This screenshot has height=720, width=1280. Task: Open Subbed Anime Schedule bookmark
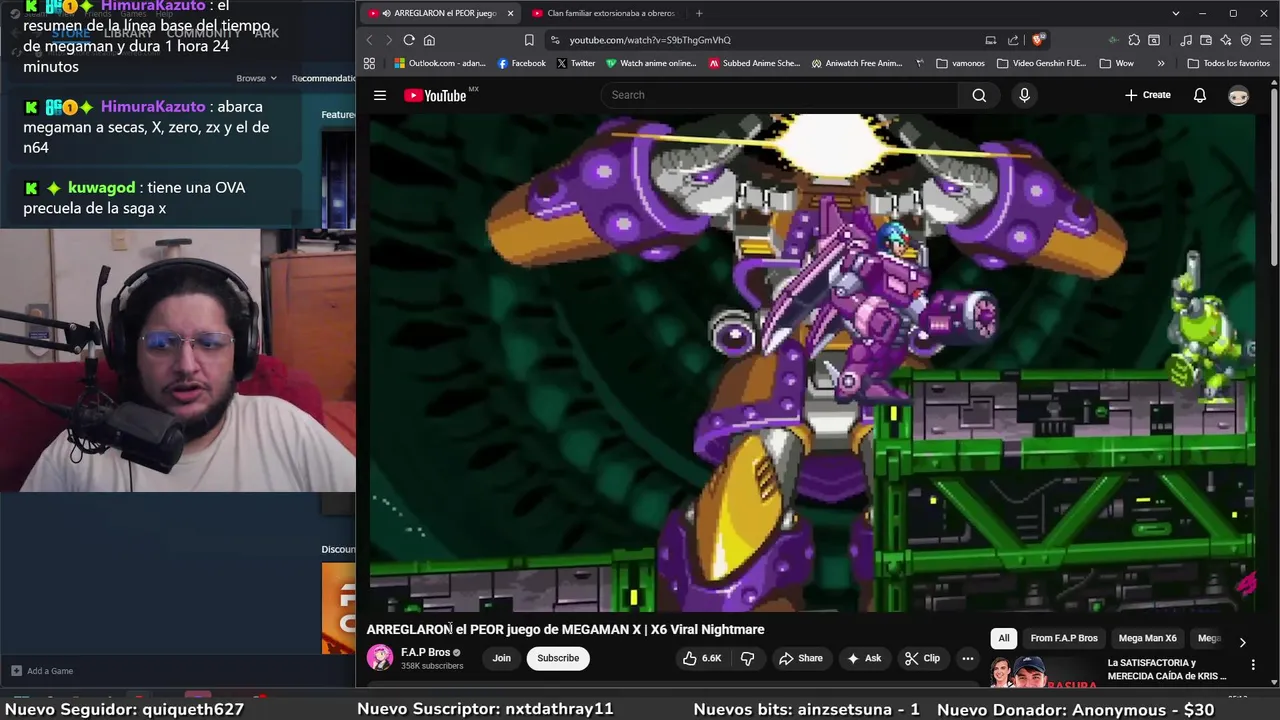(x=755, y=63)
